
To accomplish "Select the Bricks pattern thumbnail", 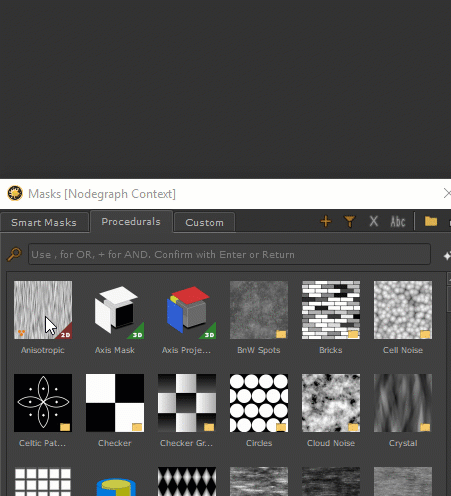I will point(331,310).
